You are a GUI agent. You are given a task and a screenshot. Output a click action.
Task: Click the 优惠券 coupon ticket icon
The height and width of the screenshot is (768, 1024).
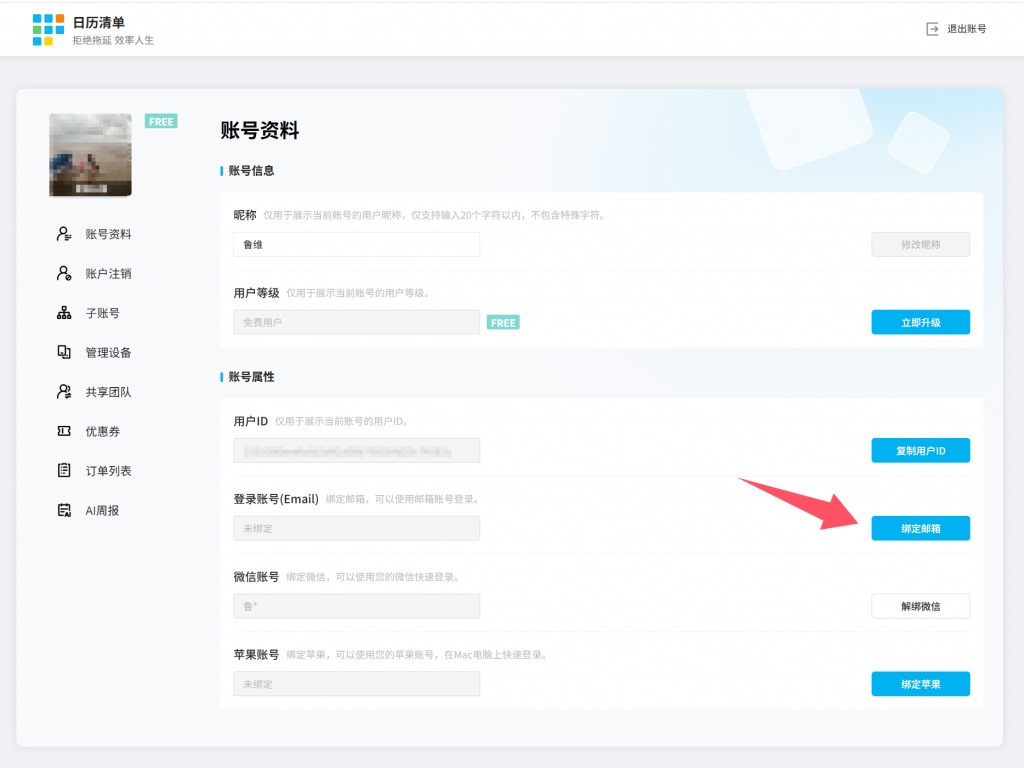tap(64, 431)
